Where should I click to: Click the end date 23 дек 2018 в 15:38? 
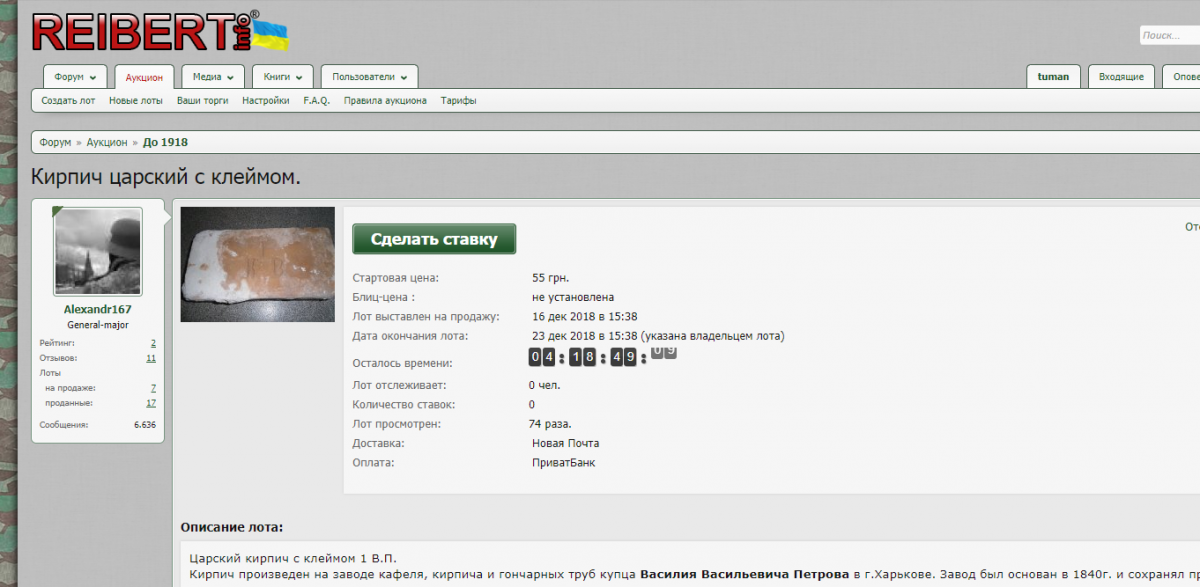585,336
